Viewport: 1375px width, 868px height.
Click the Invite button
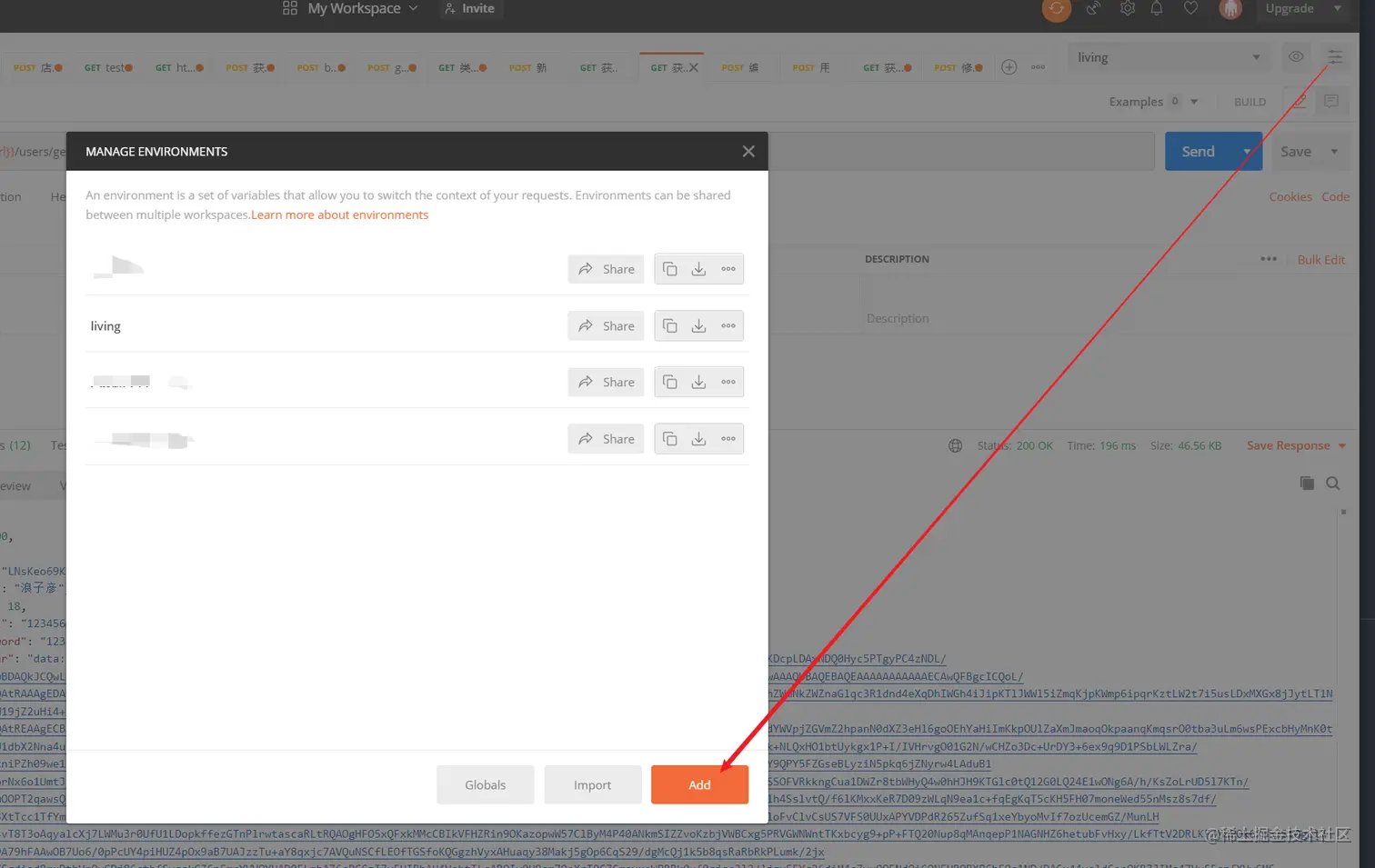pos(470,8)
